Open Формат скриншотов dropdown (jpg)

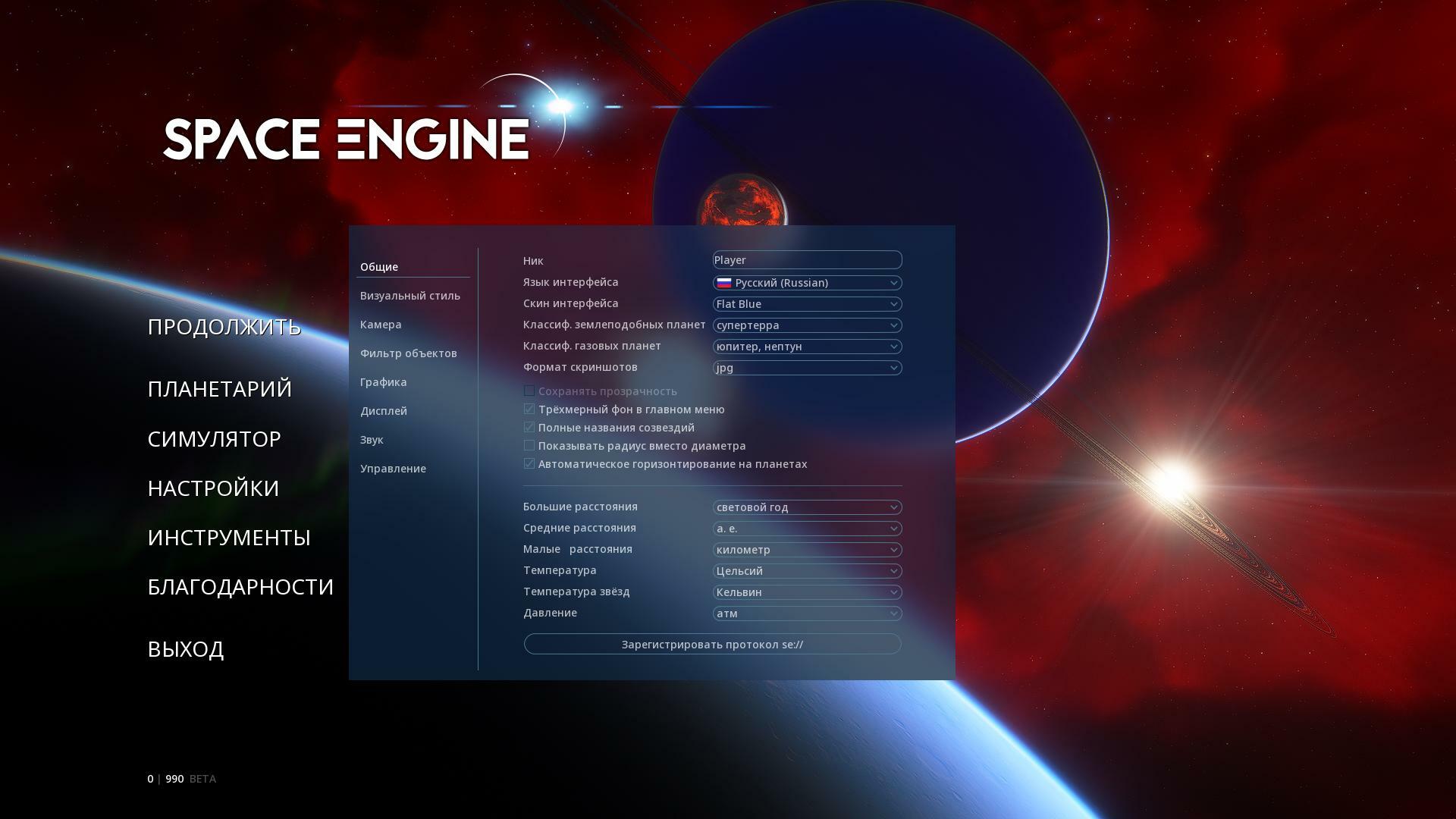(x=807, y=368)
